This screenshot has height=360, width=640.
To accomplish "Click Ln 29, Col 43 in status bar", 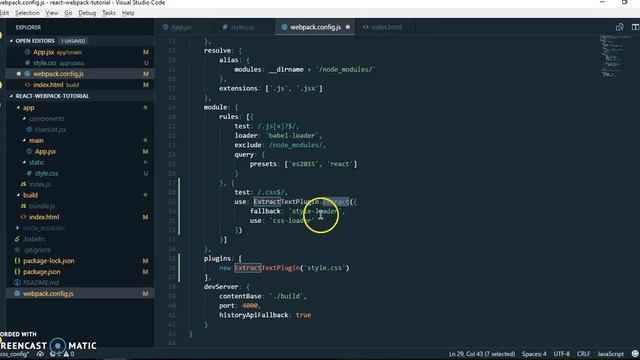I will pos(482,354).
